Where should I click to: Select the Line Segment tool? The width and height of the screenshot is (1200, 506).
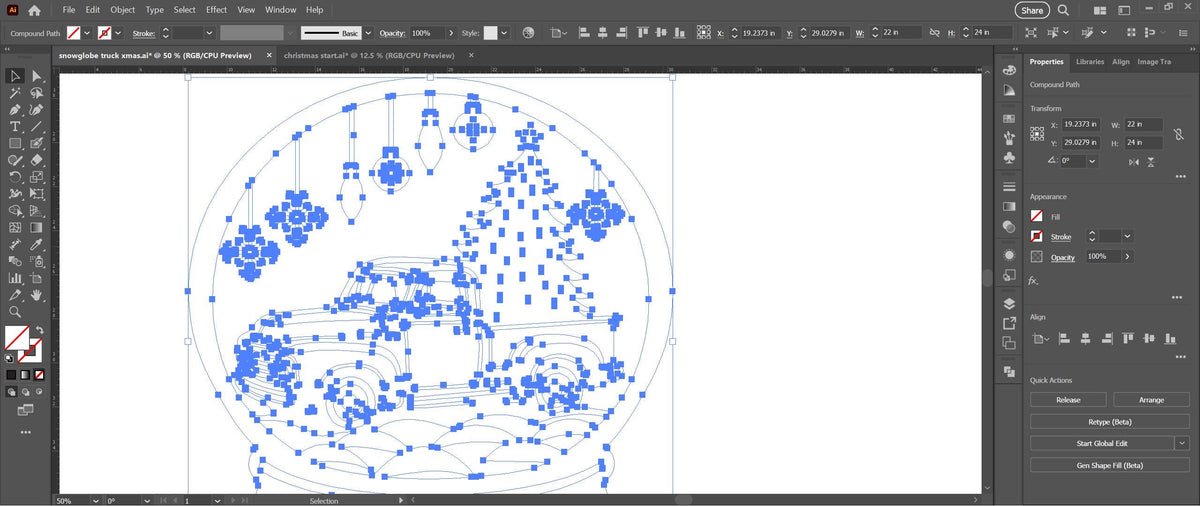click(x=37, y=127)
